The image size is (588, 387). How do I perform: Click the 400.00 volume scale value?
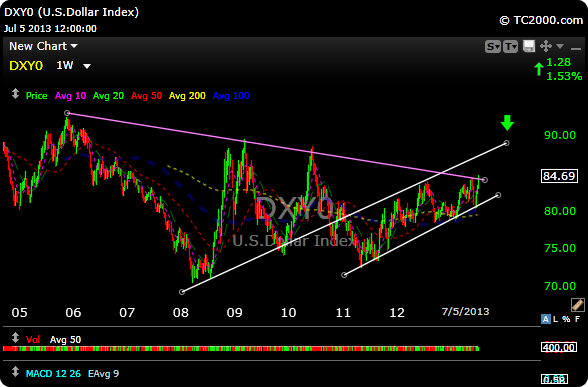[x=559, y=347]
